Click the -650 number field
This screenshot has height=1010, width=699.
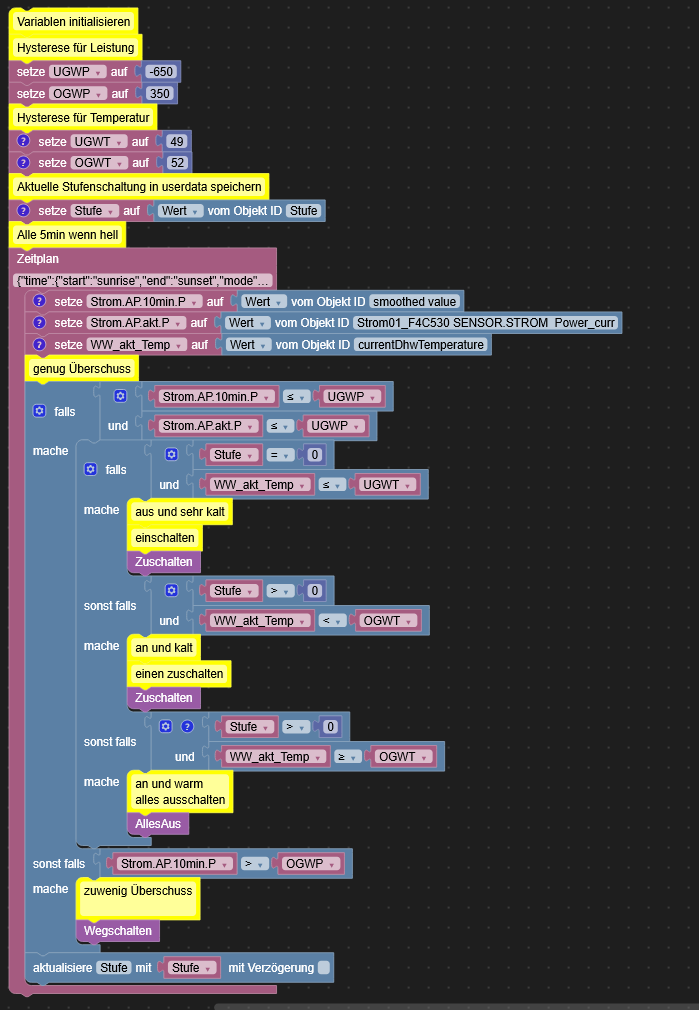[160, 72]
